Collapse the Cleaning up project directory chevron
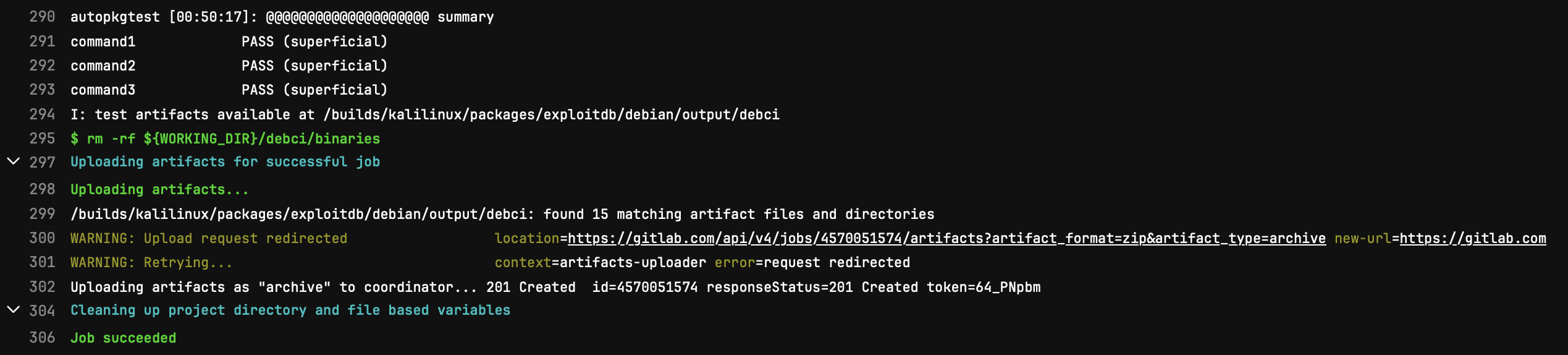Image resolution: width=1568 pixels, height=355 pixels. coord(13,309)
